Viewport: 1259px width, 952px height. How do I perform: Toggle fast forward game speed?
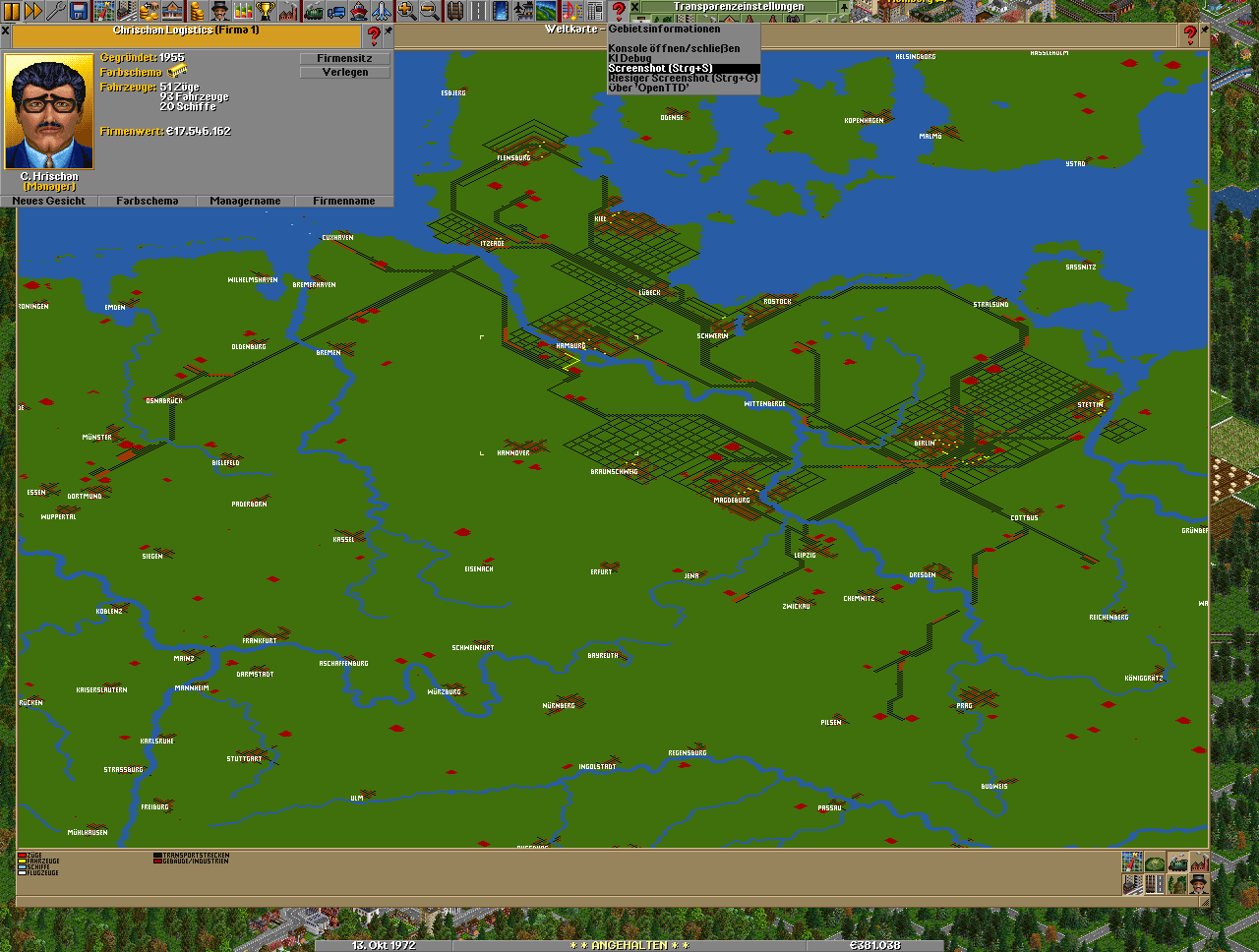33,11
